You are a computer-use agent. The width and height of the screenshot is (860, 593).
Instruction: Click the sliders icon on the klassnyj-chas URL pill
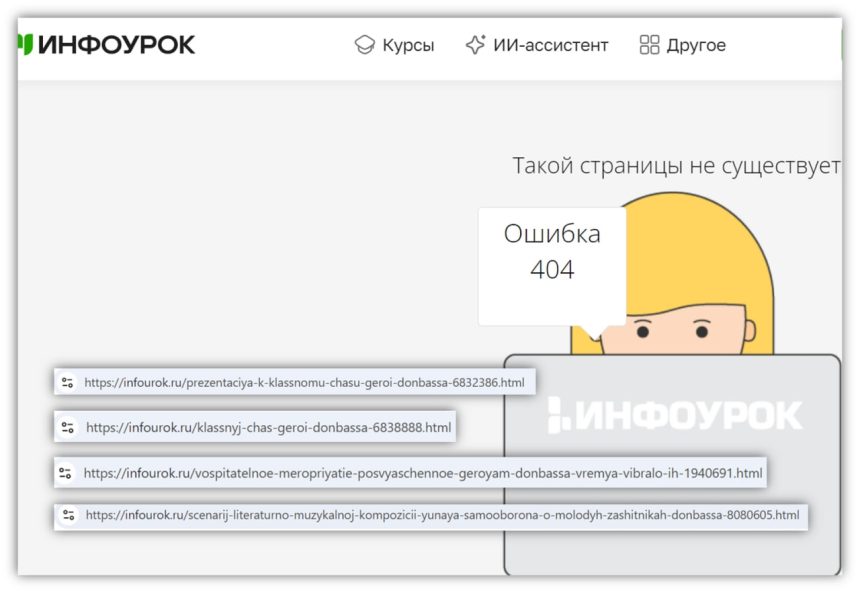(x=68, y=426)
